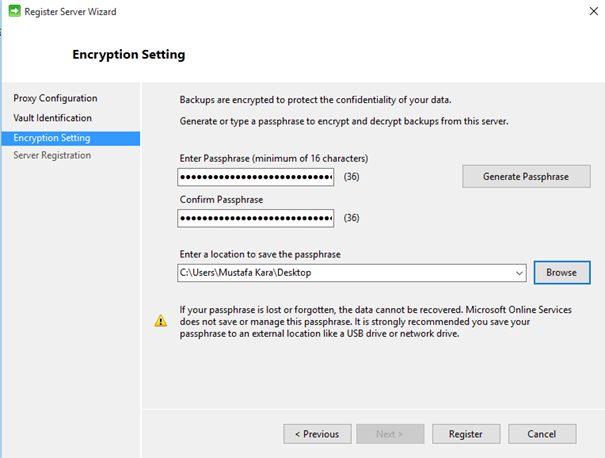Go back with the Previous button

tap(317, 434)
